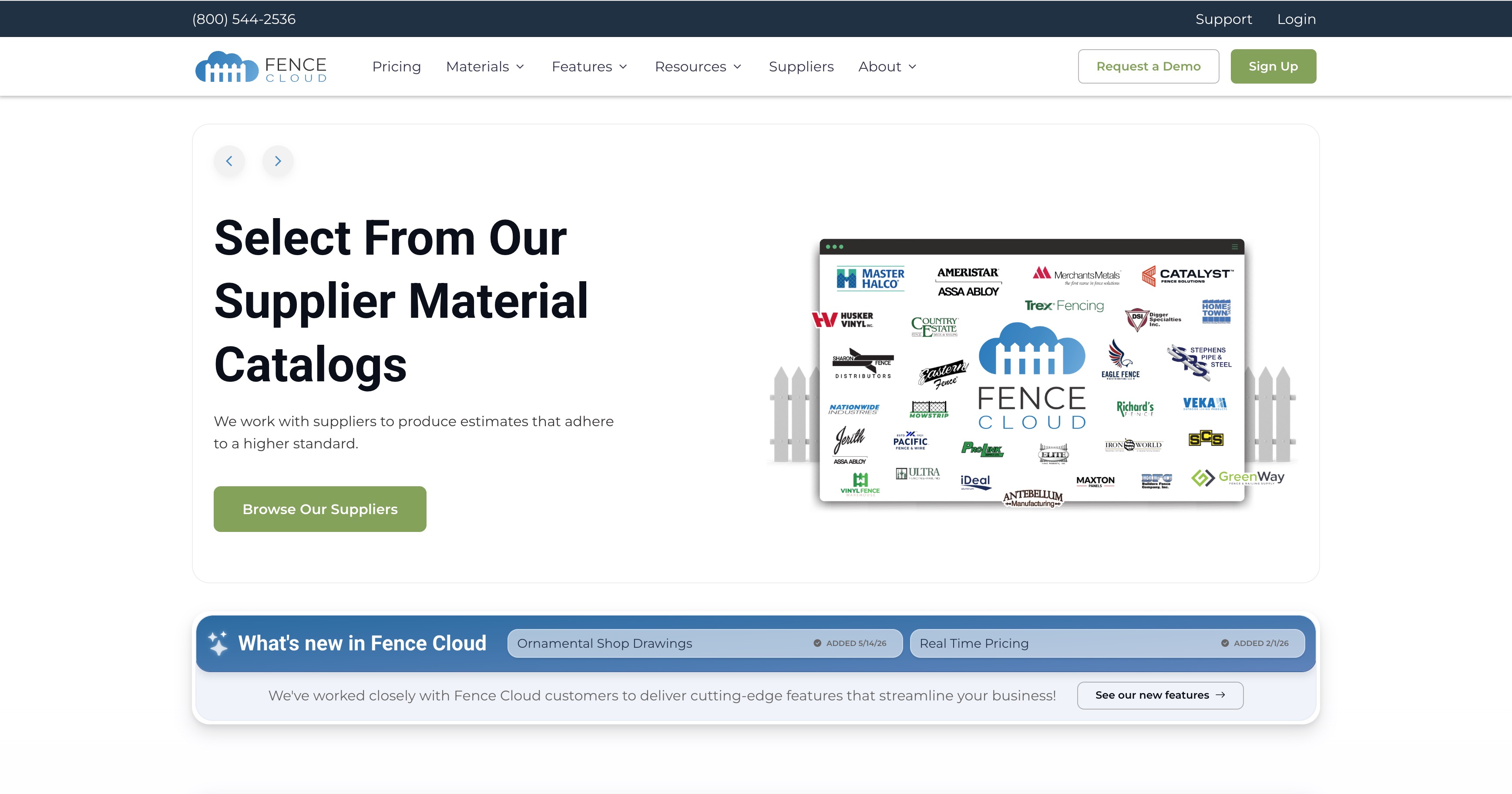The height and width of the screenshot is (794, 1512).
Task: Expand the Features dropdown menu
Action: pyautogui.click(x=589, y=67)
